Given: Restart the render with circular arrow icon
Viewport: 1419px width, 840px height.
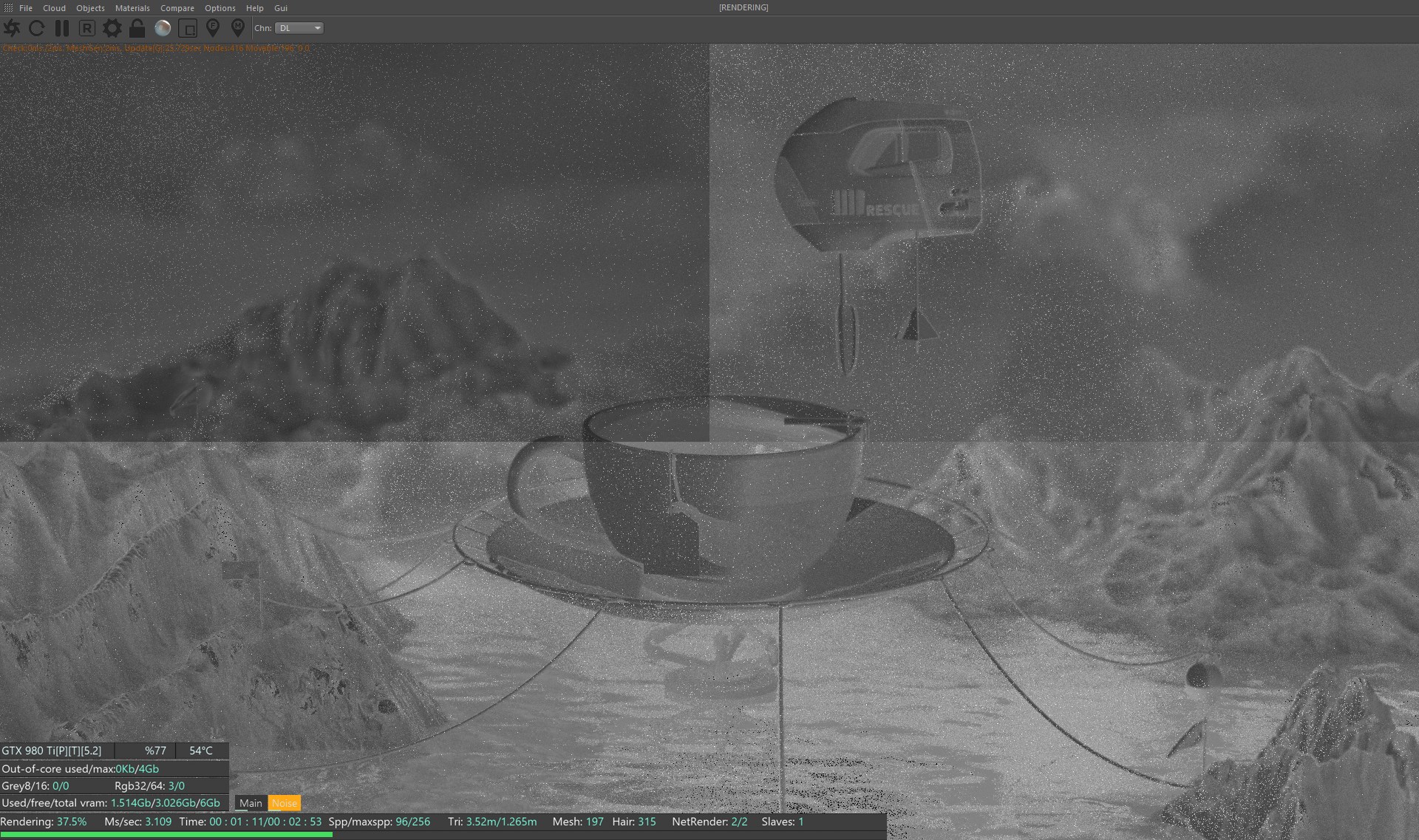Looking at the screenshot, I should click(x=36, y=28).
